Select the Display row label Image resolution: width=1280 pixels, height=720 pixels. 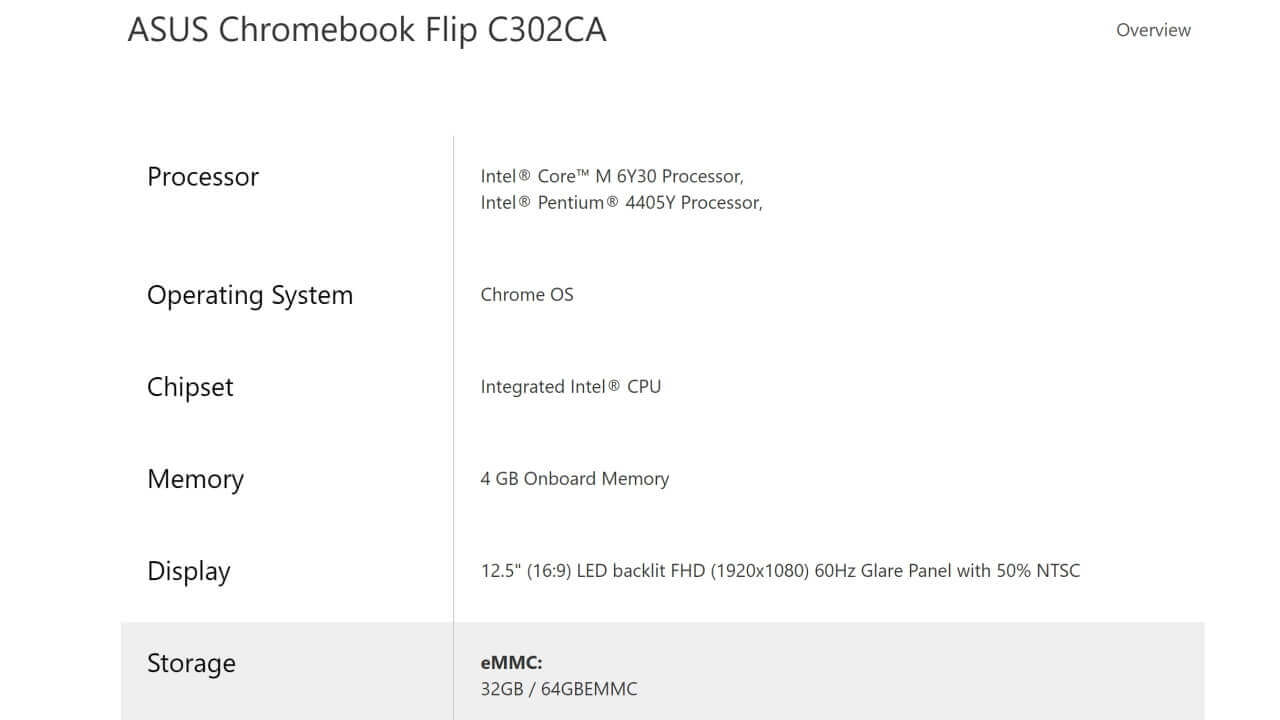point(189,571)
